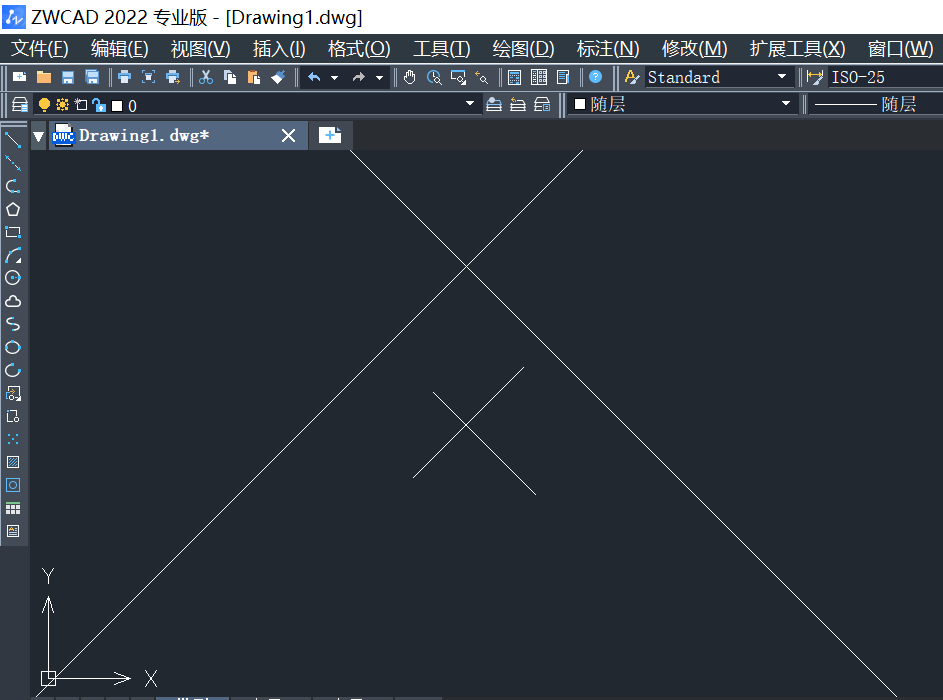Image resolution: width=943 pixels, height=700 pixels.
Task: Select the Multiline Text tool
Action: (x=13, y=532)
